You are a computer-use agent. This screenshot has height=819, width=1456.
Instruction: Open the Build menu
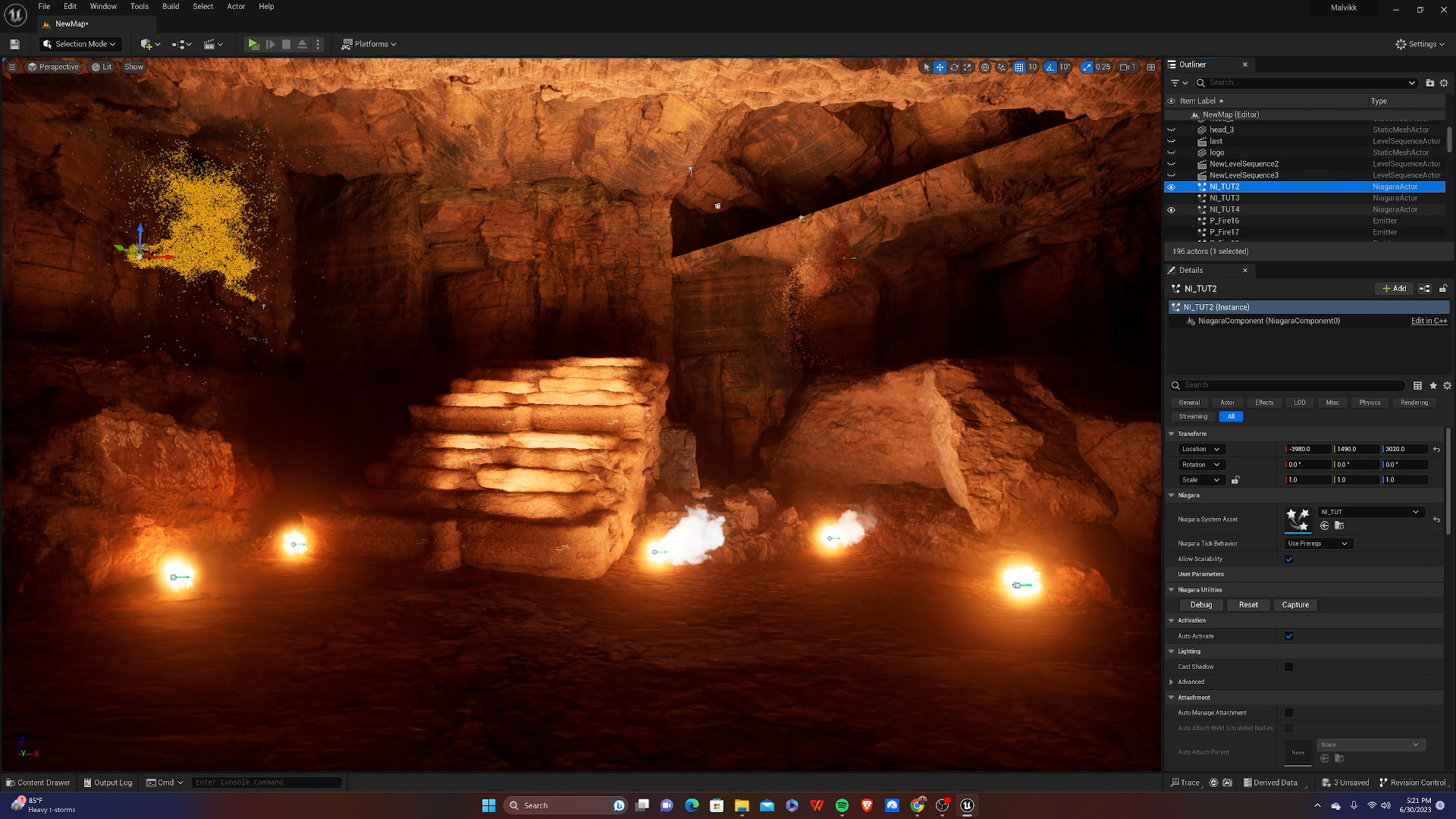tap(171, 6)
